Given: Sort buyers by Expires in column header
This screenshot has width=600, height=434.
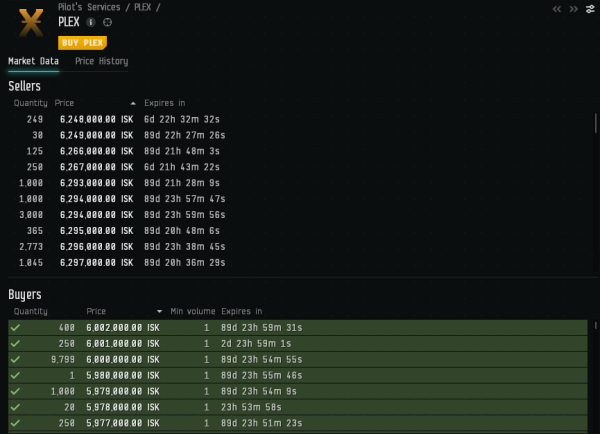Looking at the screenshot, I should coord(241,311).
